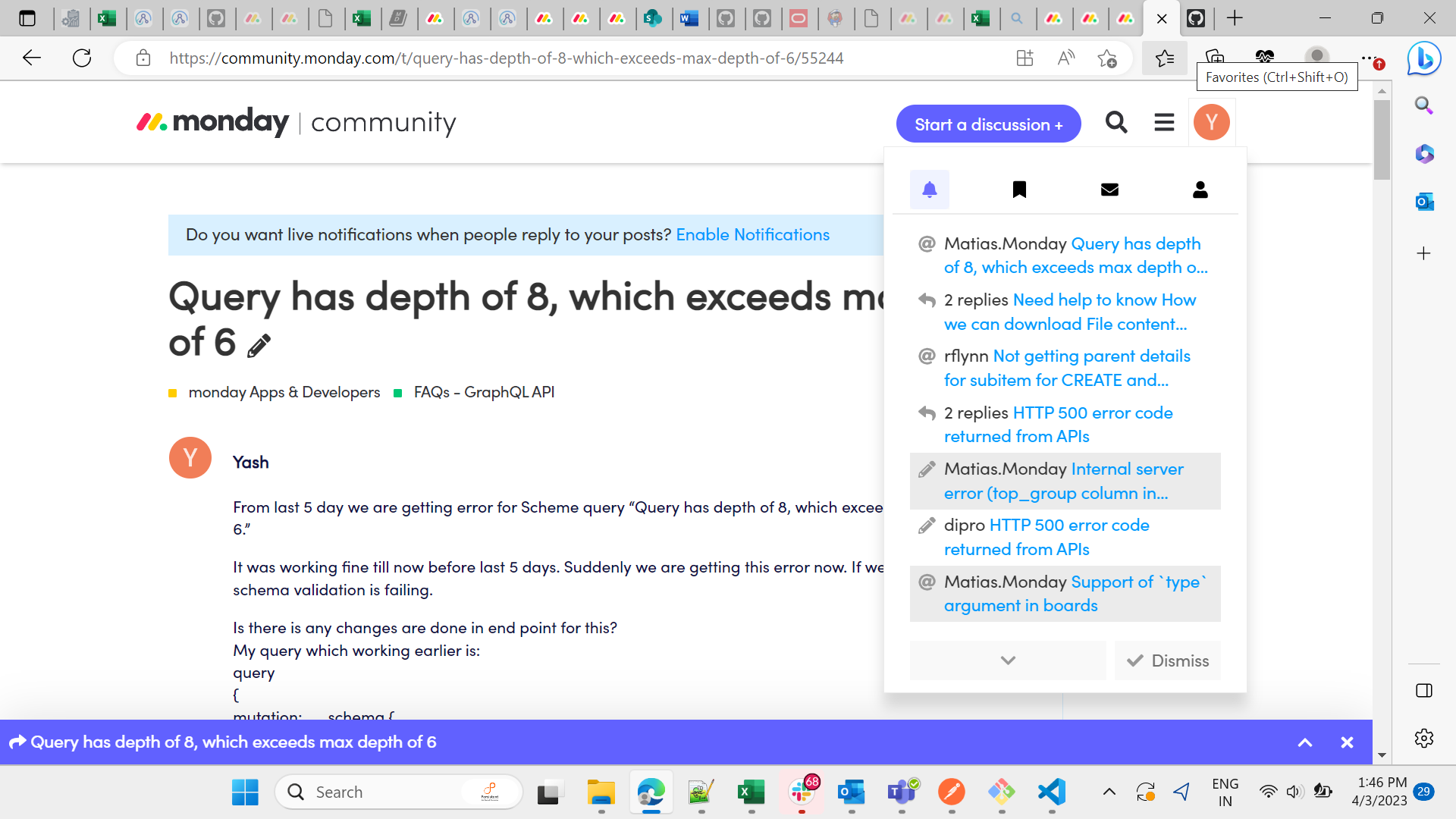Image resolution: width=1456 pixels, height=819 pixels.
Task: Click the read aloud icon in address bar
Action: (1065, 58)
